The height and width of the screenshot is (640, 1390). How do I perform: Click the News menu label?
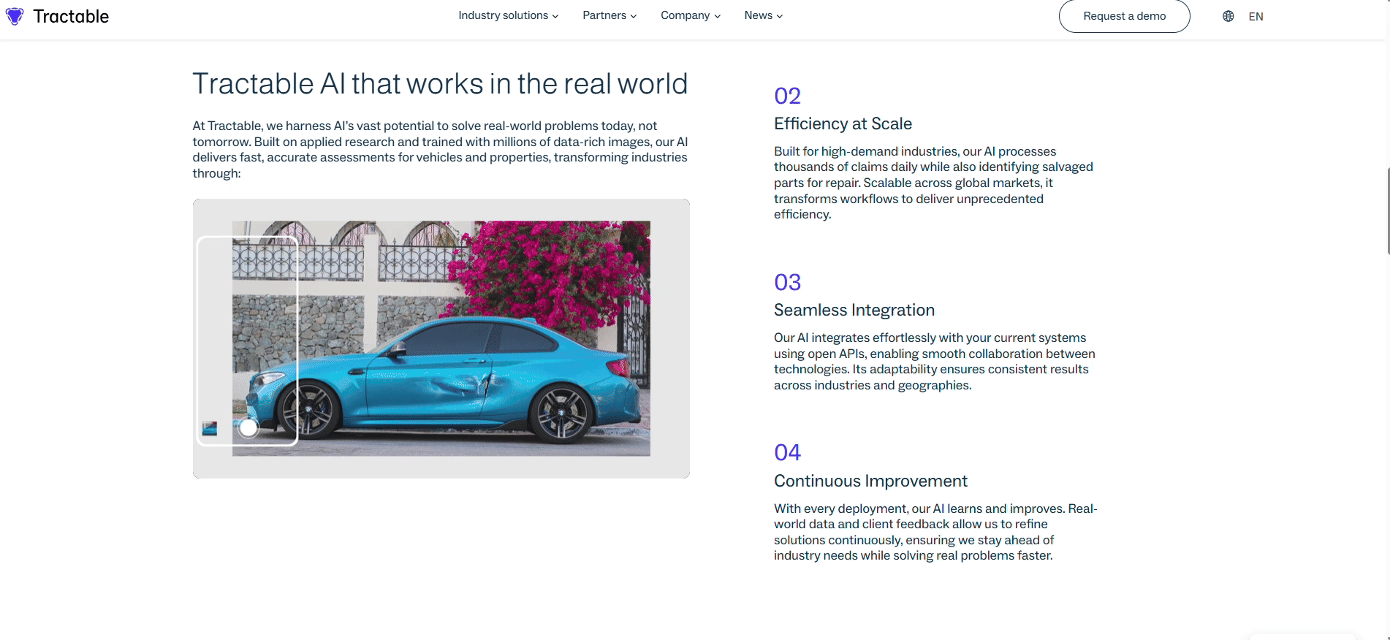tap(758, 16)
